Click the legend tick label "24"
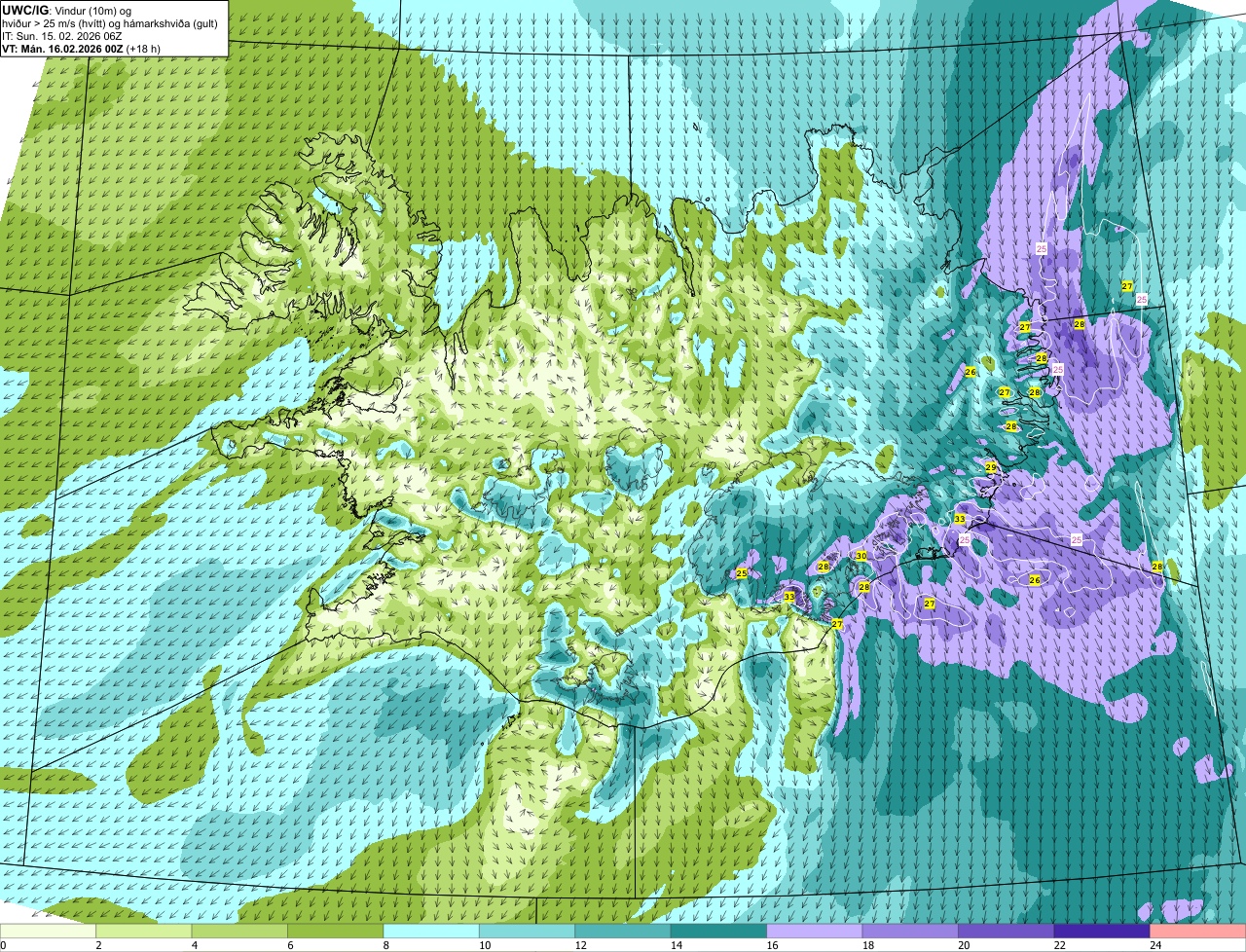Viewport: 1246px width, 952px height. click(x=1154, y=945)
